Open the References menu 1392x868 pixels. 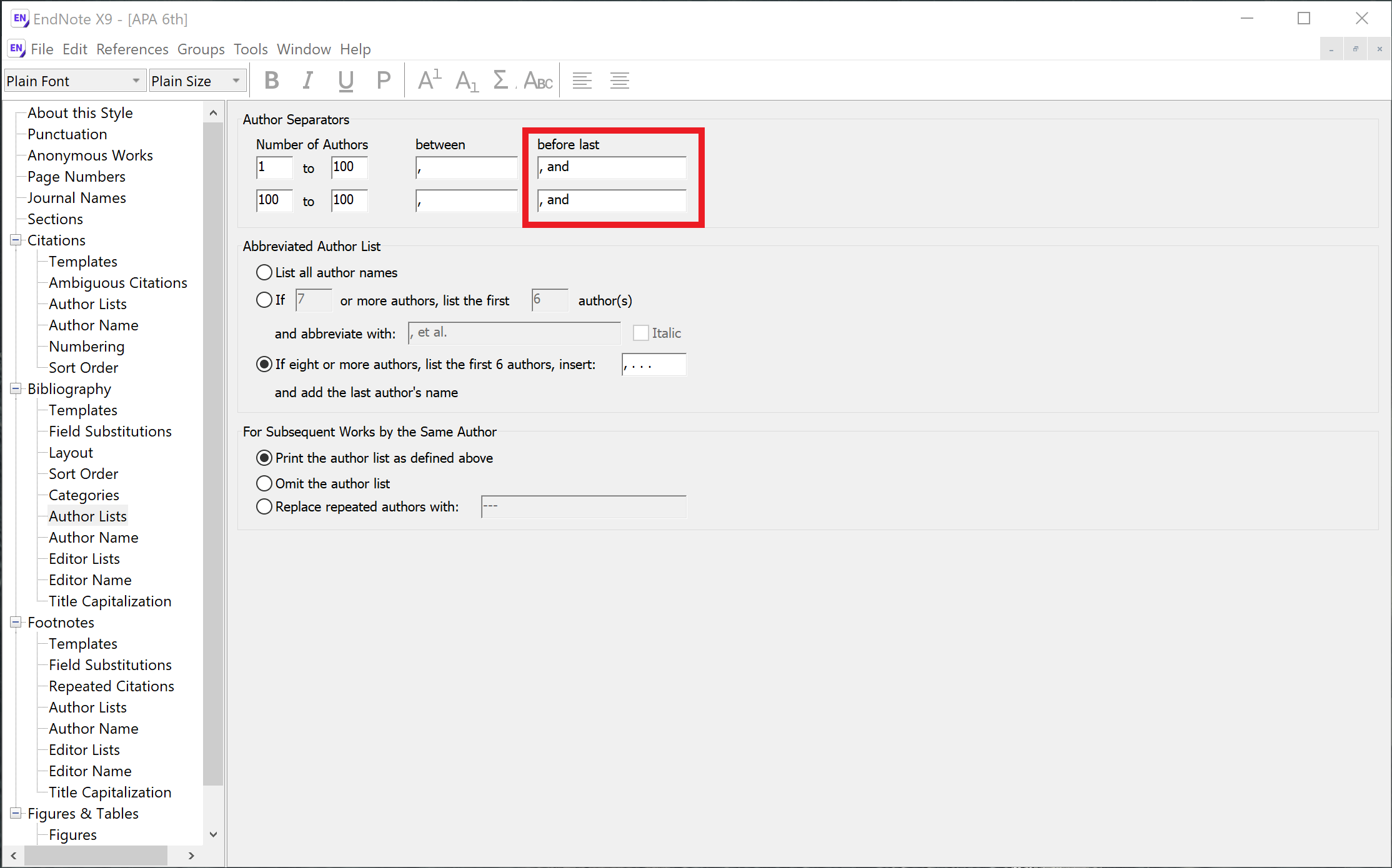click(132, 49)
